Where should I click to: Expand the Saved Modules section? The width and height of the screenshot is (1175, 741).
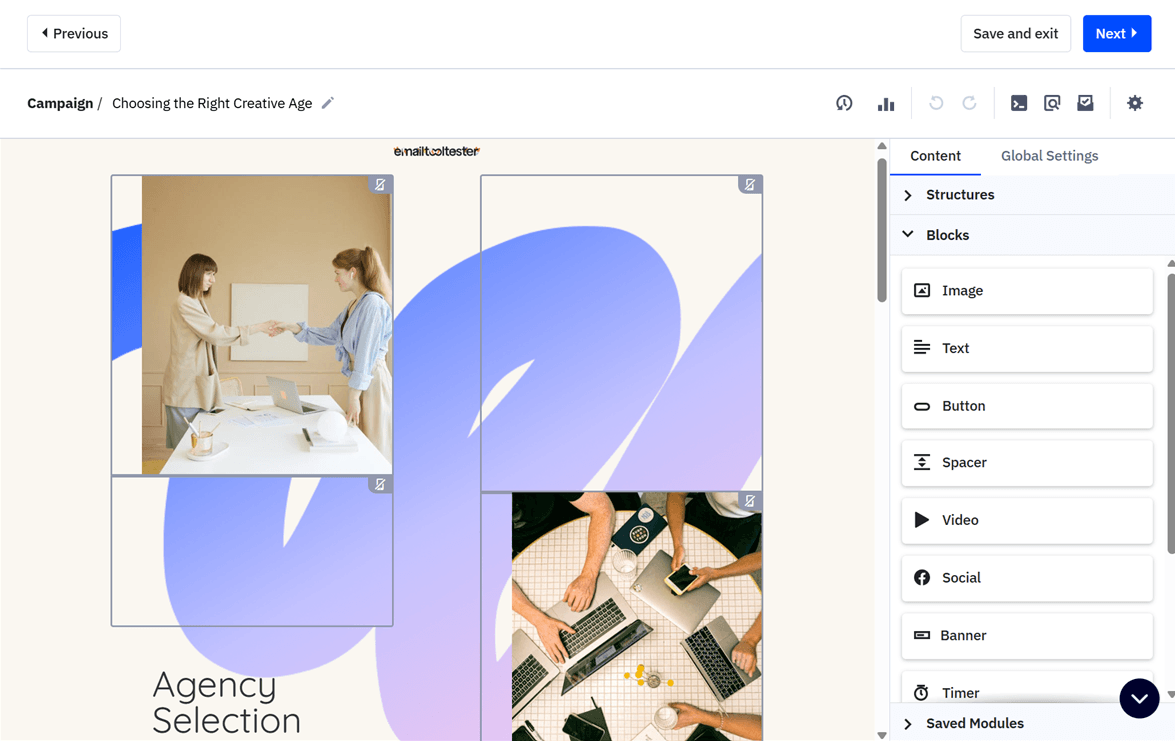(1032, 723)
